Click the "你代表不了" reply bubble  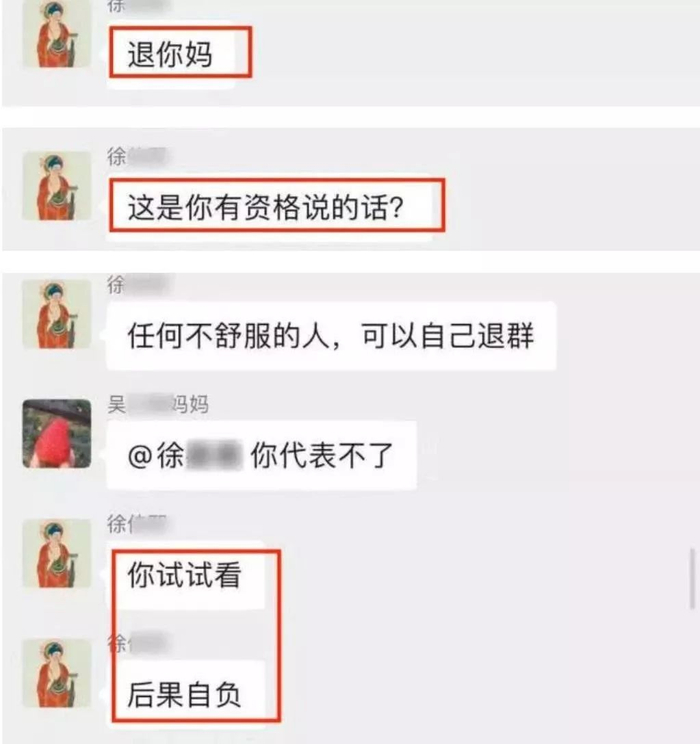(261, 455)
